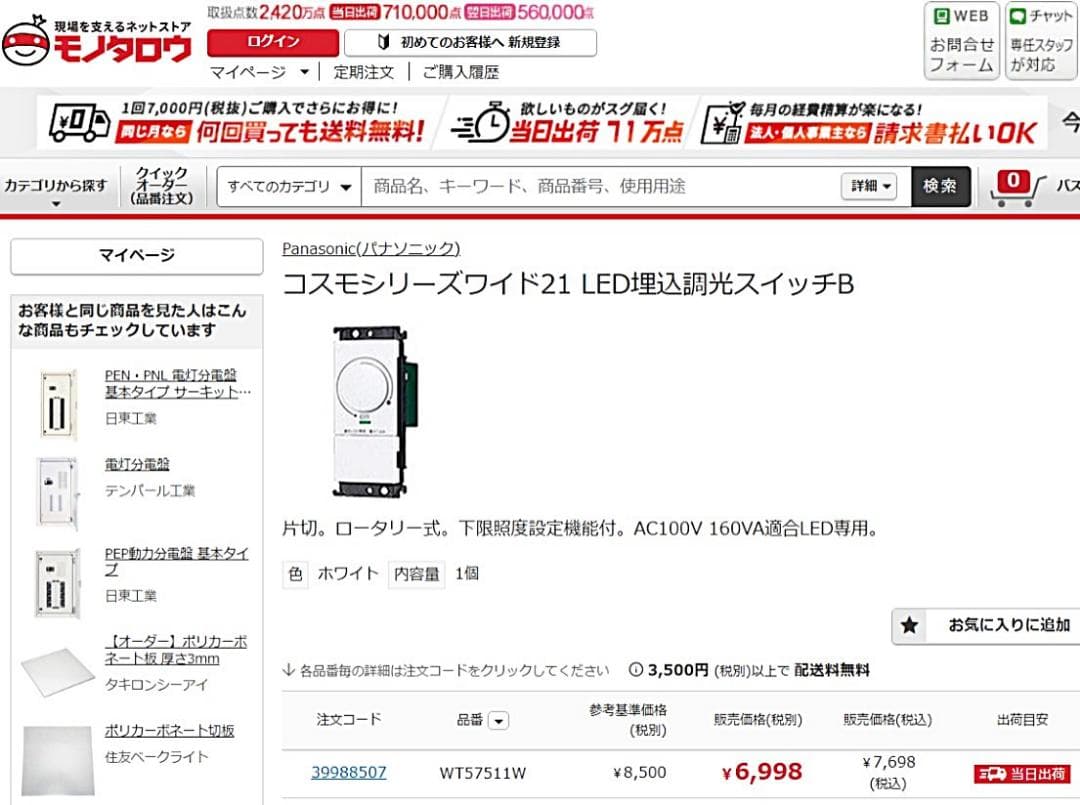Open order code 39988507 link
The width and height of the screenshot is (1080, 805).
point(349,772)
